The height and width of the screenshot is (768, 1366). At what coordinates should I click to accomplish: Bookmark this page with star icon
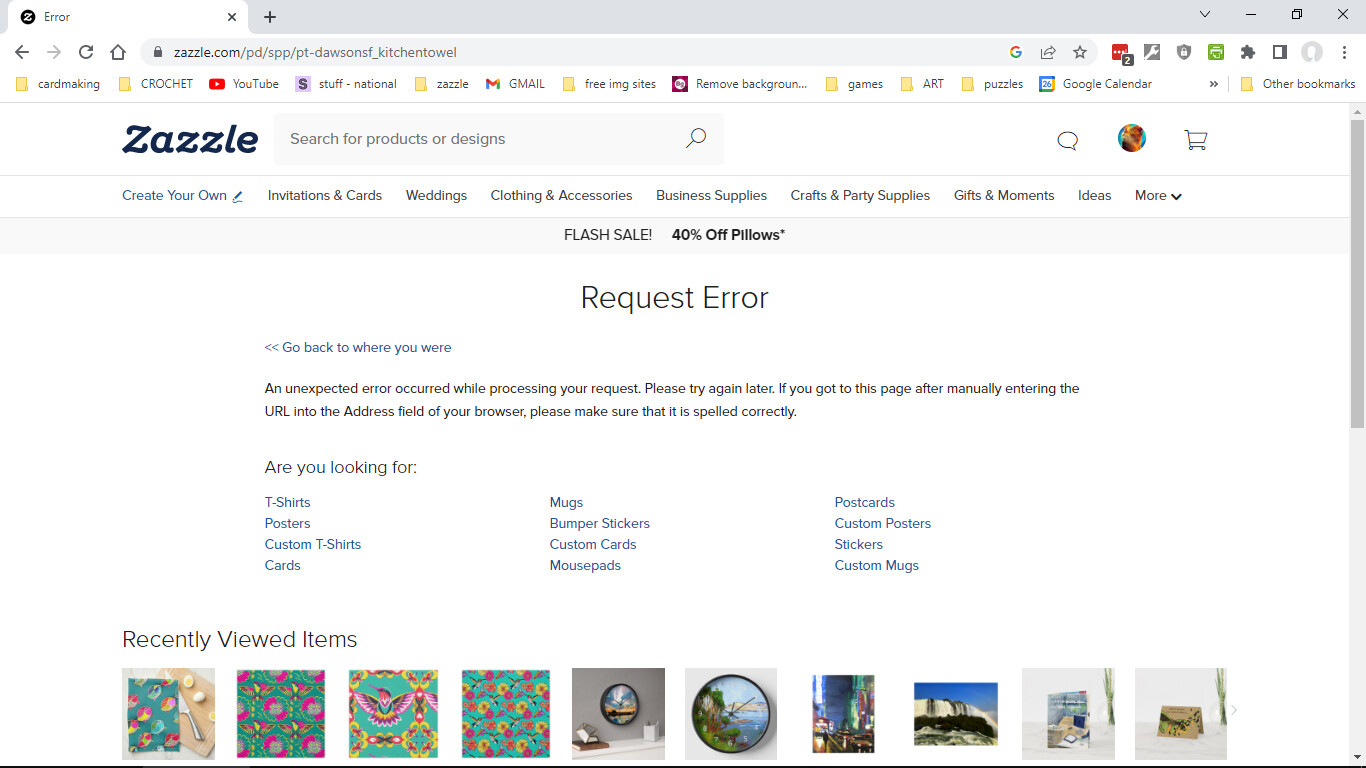[x=1080, y=52]
